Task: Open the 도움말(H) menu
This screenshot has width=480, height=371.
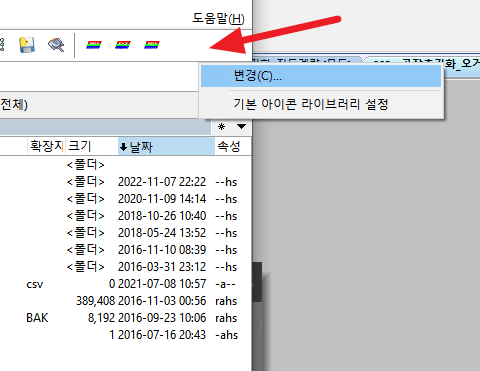Action: [218, 18]
